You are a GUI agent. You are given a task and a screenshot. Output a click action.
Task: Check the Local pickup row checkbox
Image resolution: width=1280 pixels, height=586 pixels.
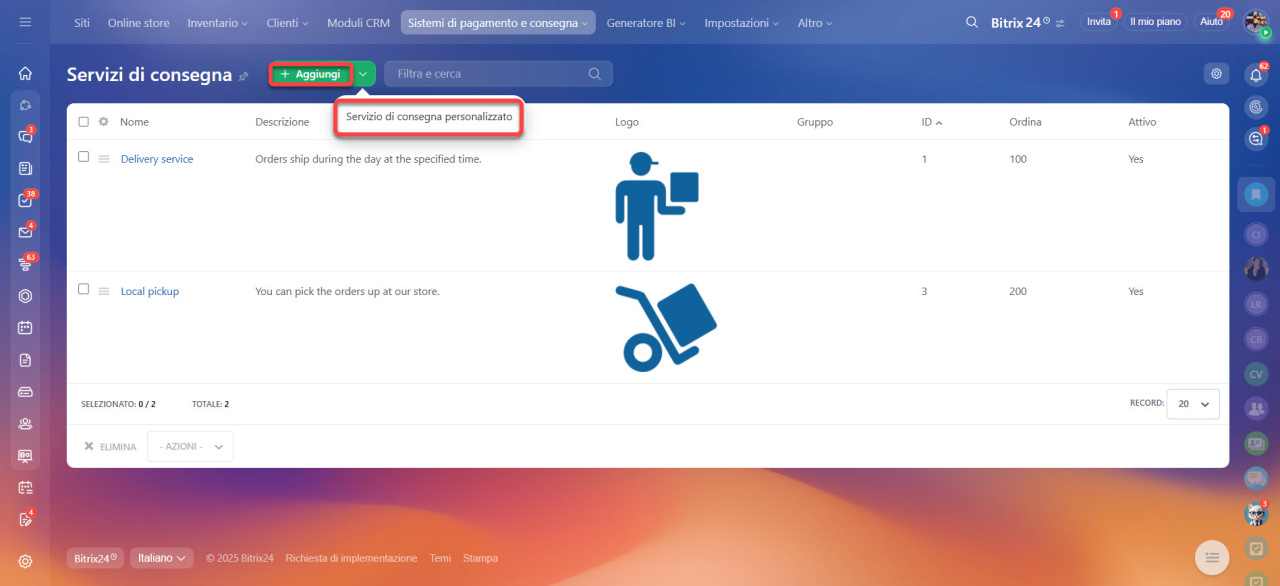[x=84, y=289]
